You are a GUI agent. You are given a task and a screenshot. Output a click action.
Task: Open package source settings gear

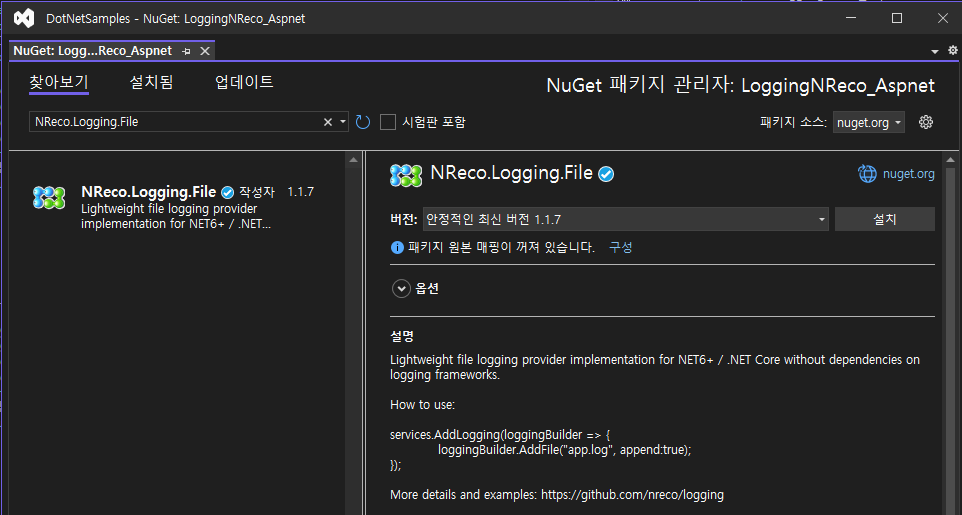[x=926, y=122]
